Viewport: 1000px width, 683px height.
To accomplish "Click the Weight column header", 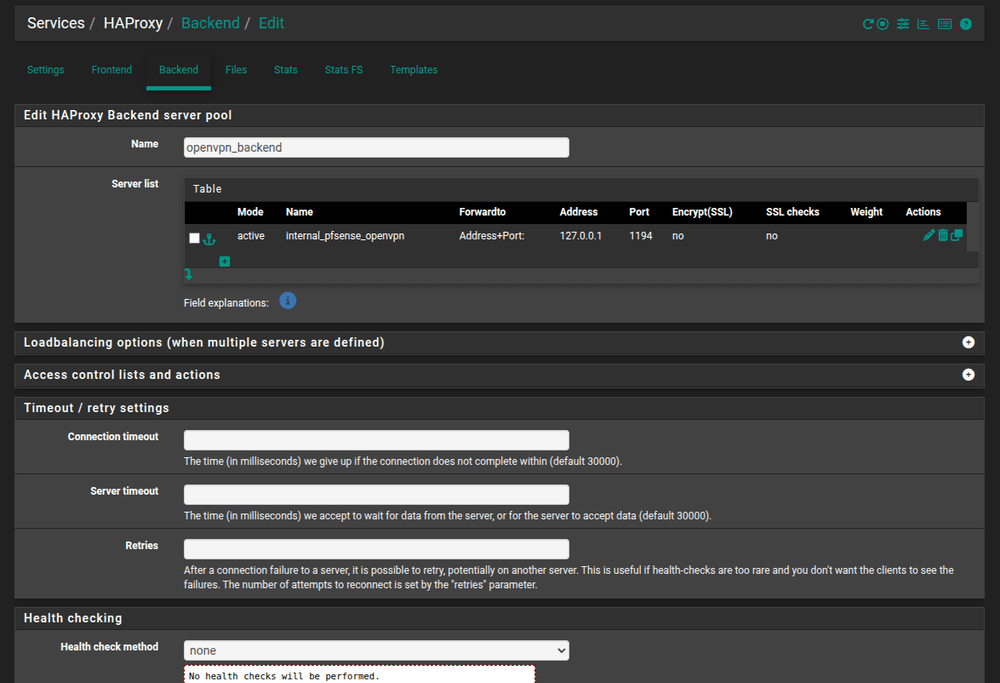I will pos(866,212).
